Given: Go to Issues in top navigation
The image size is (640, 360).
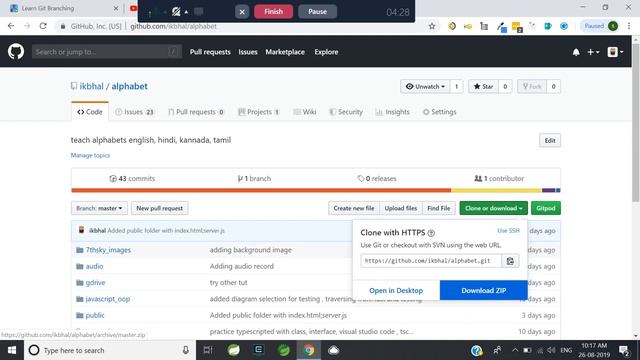Looking at the screenshot, I should coord(248,52).
